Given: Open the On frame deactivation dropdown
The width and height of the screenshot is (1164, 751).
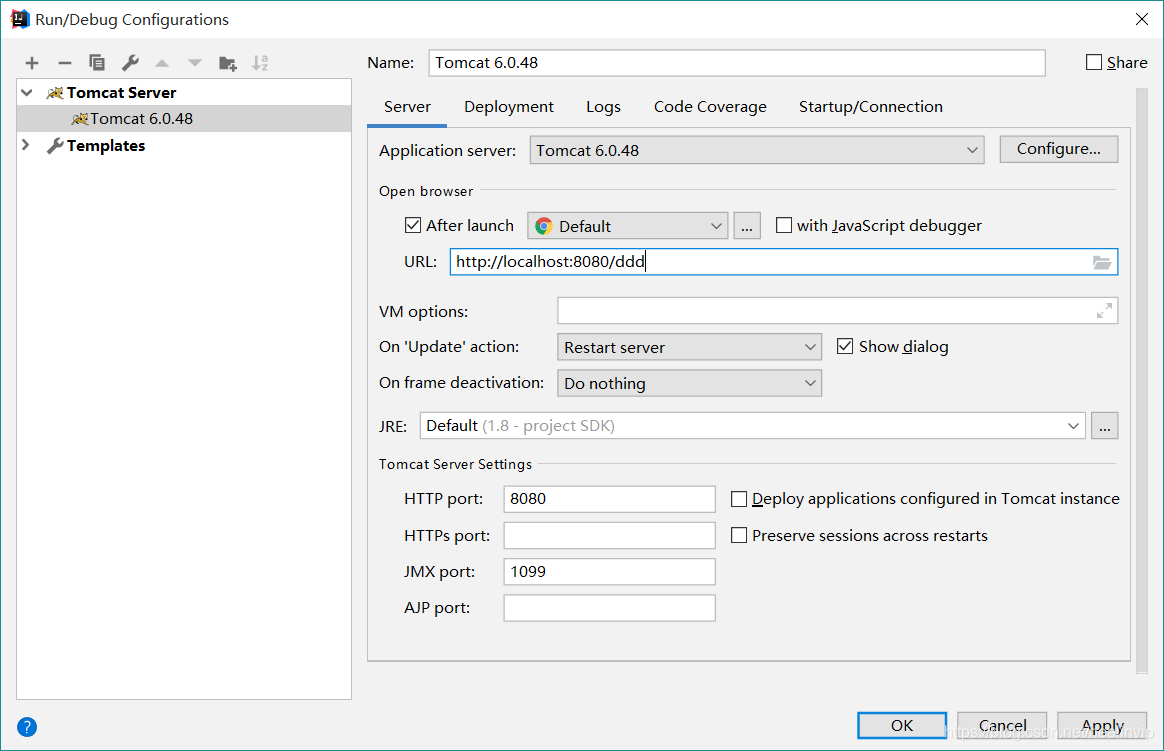Looking at the screenshot, I should click(x=689, y=383).
